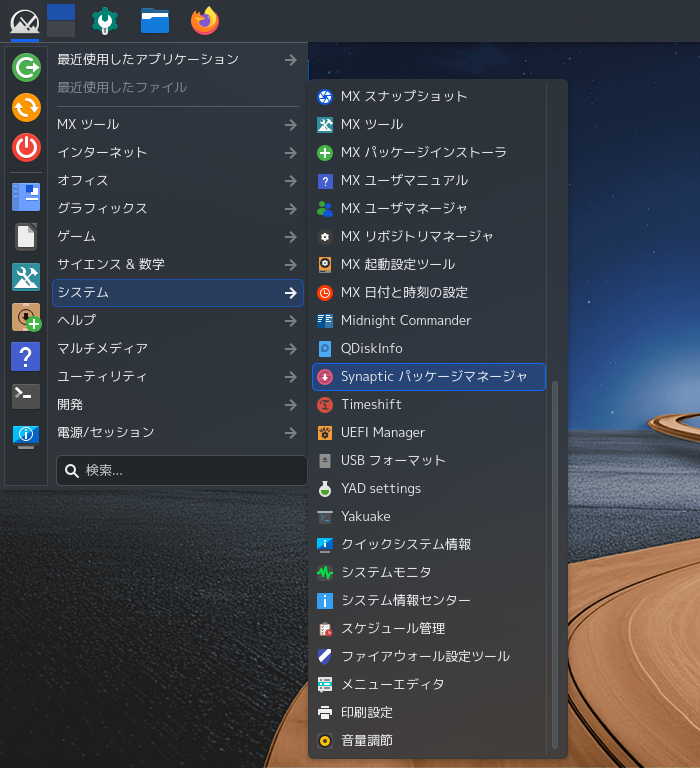Open the file manager folder icon in panel

[x=155, y=21]
